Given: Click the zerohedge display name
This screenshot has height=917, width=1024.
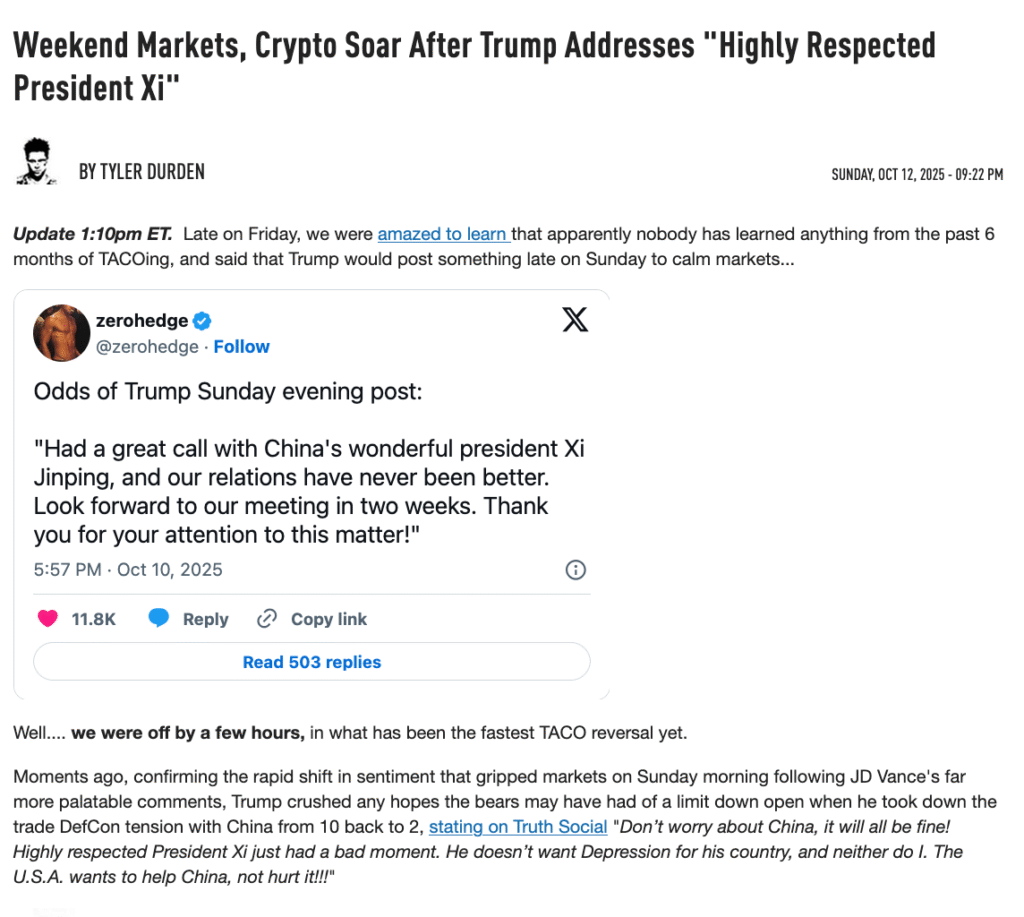Looking at the screenshot, I should [142, 321].
